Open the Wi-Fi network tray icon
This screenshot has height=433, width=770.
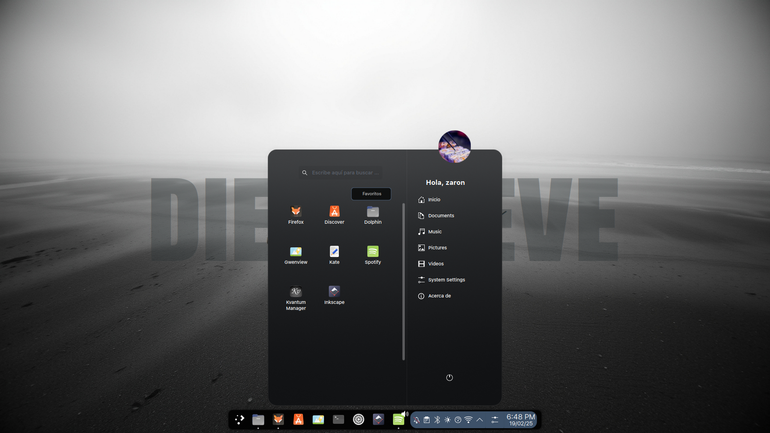[468, 420]
